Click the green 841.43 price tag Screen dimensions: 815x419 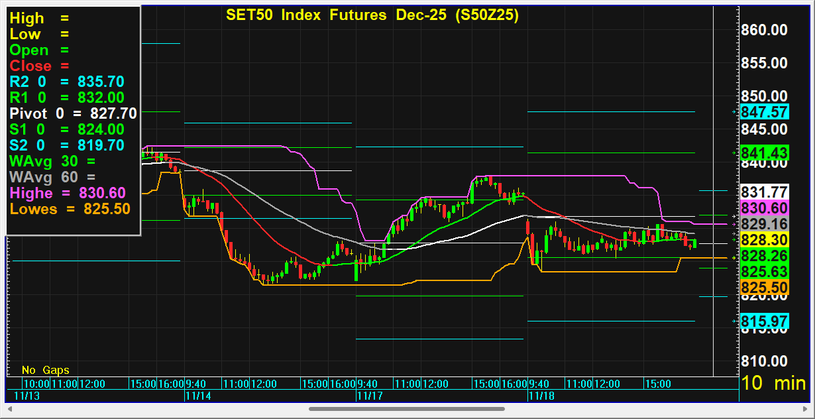pos(765,152)
